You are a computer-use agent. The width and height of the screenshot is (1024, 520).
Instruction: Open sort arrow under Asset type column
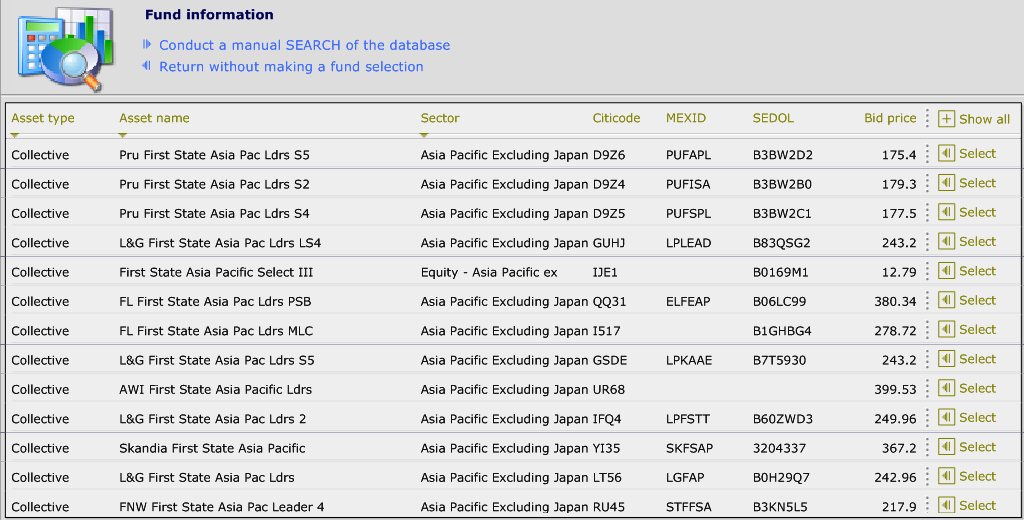pyautogui.click(x=15, y=135)
